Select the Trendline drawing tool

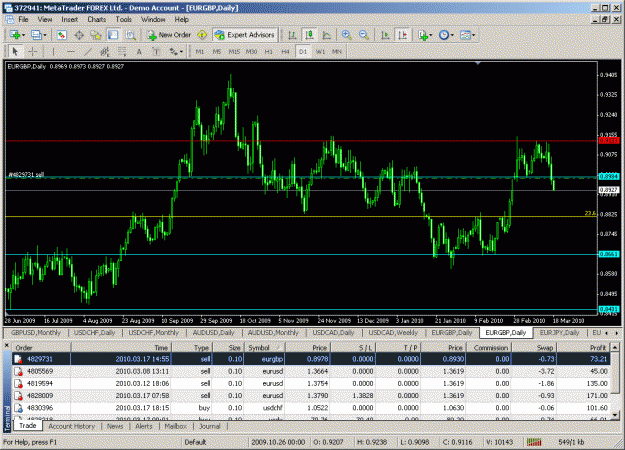point(88,51)
